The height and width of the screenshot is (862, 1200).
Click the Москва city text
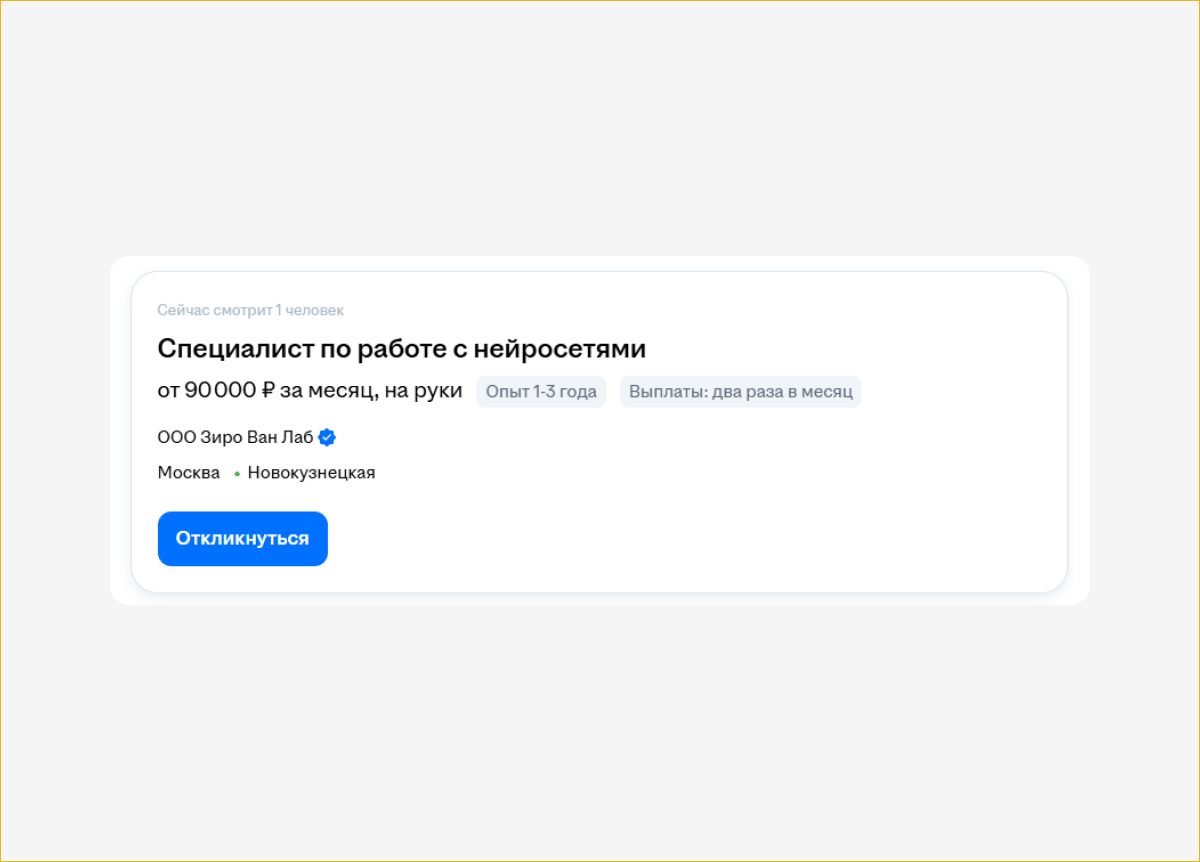[x=189, y=473]
